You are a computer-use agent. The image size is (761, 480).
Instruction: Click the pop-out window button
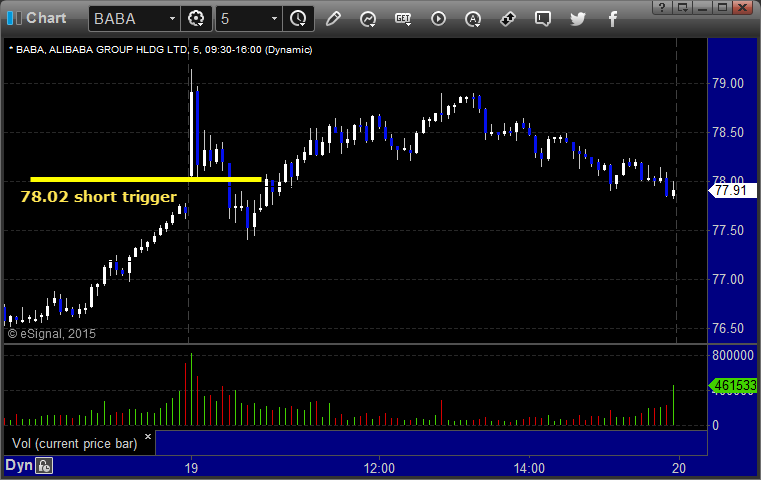click(x=682, y=7)
